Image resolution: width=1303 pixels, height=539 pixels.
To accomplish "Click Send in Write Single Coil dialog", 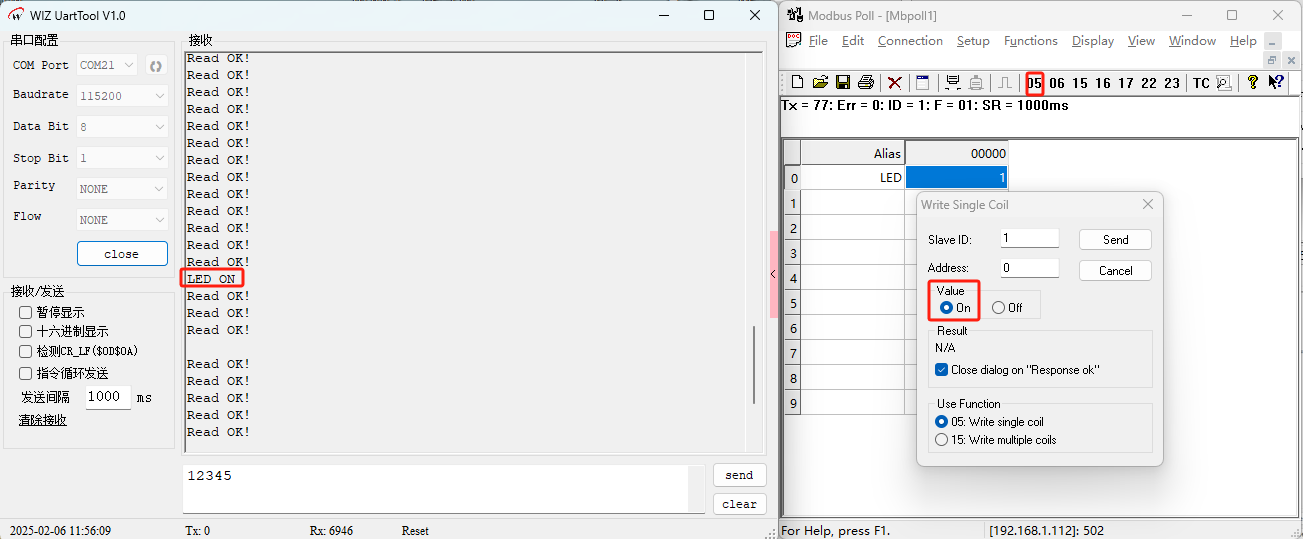I will [1115, 240].
